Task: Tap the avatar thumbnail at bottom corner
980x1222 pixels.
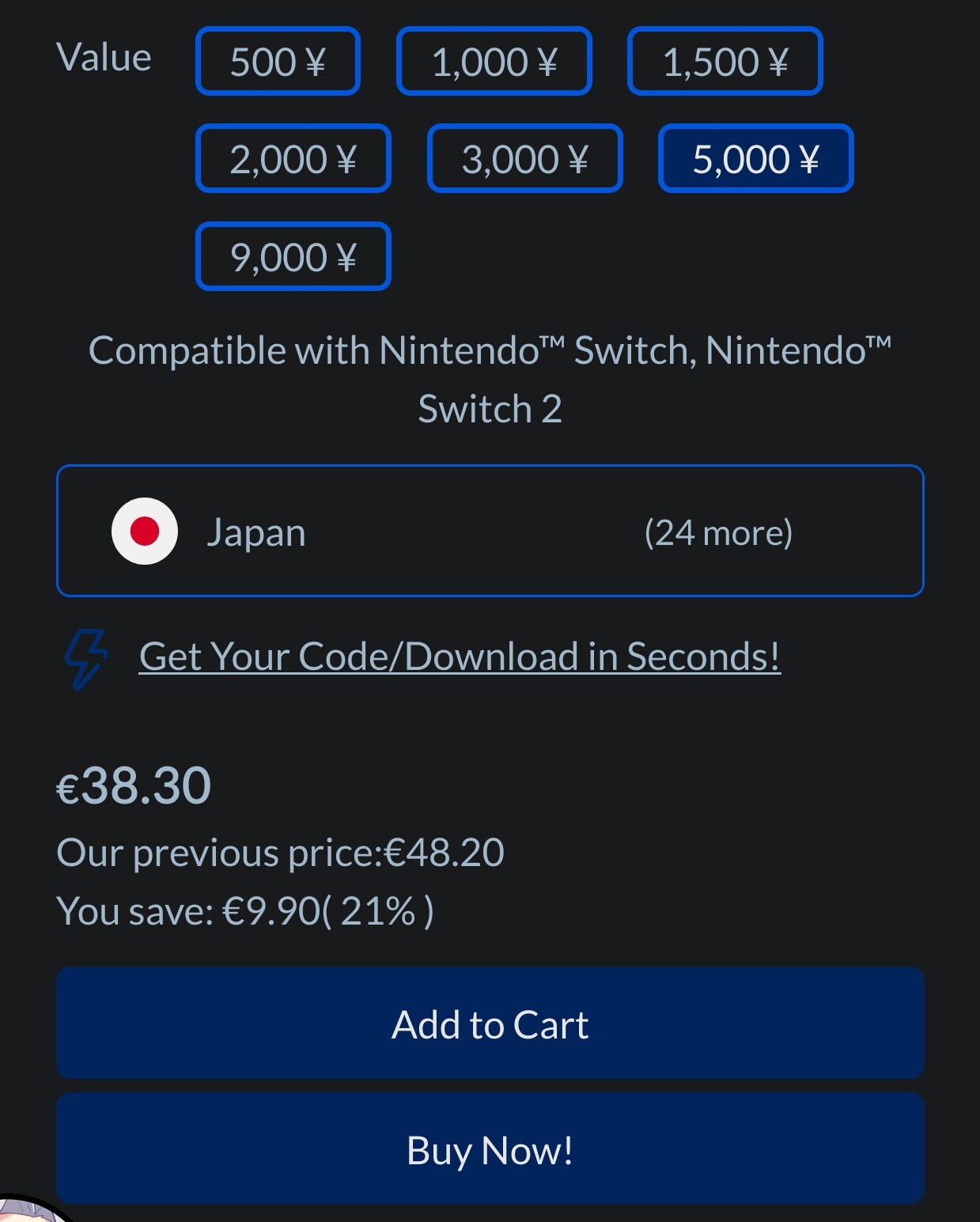Action: 32,1209
